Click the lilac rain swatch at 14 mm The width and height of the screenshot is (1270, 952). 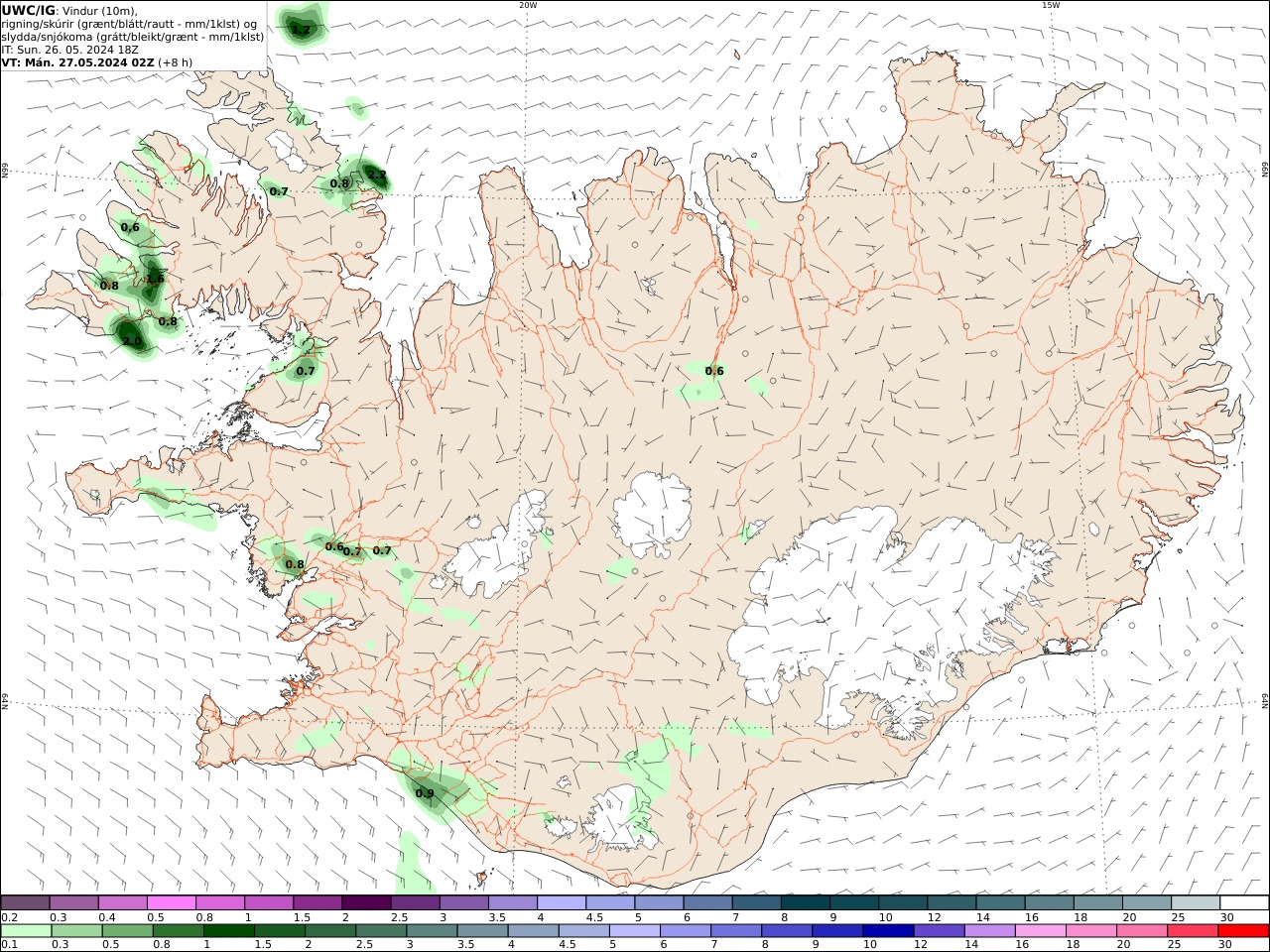(988, 931)
